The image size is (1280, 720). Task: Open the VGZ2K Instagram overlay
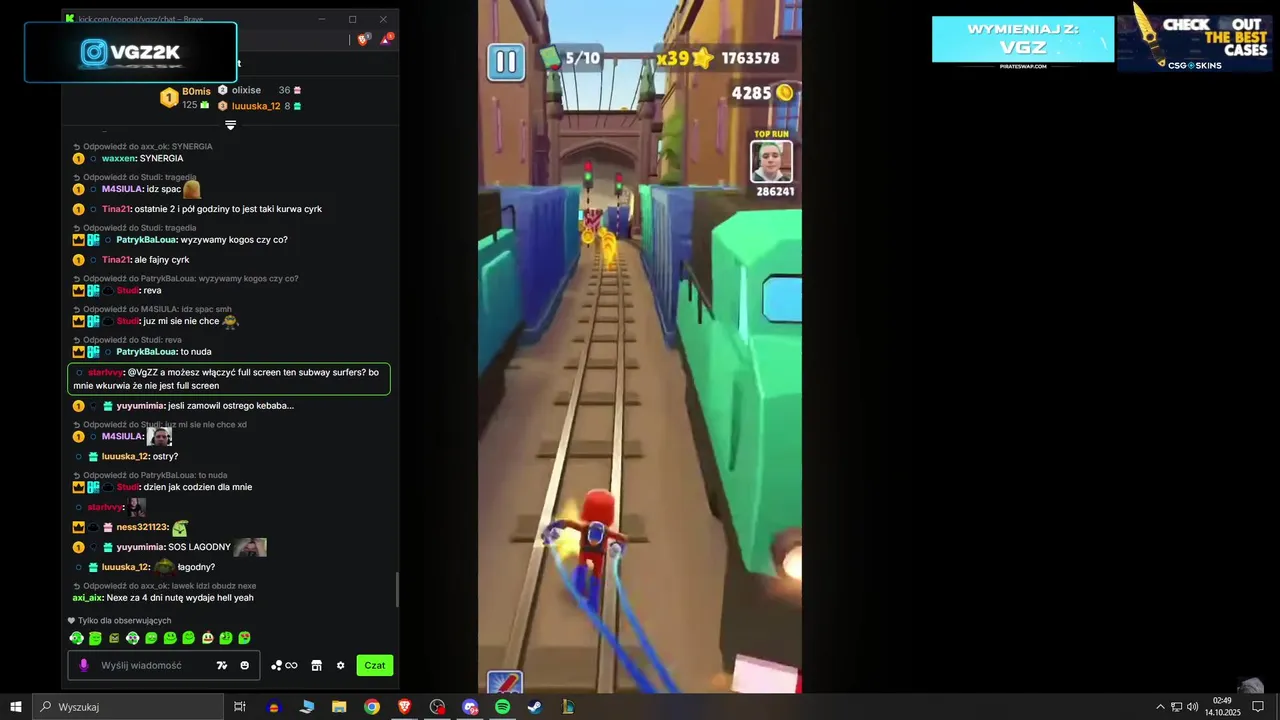(x=130, y=52)
